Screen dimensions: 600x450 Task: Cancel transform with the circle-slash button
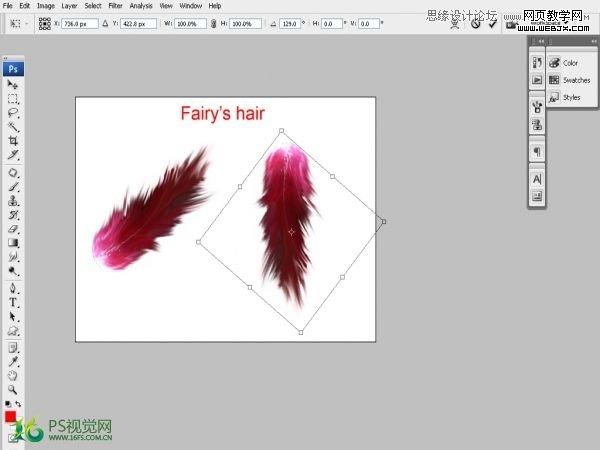(x=476, y=22)
